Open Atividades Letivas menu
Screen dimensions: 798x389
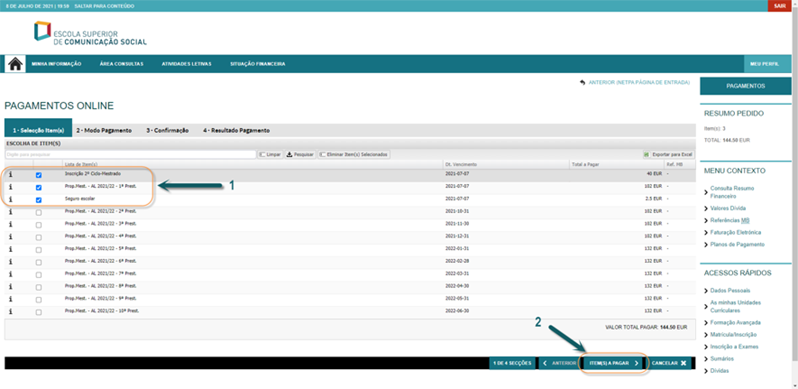pos(186,64)
